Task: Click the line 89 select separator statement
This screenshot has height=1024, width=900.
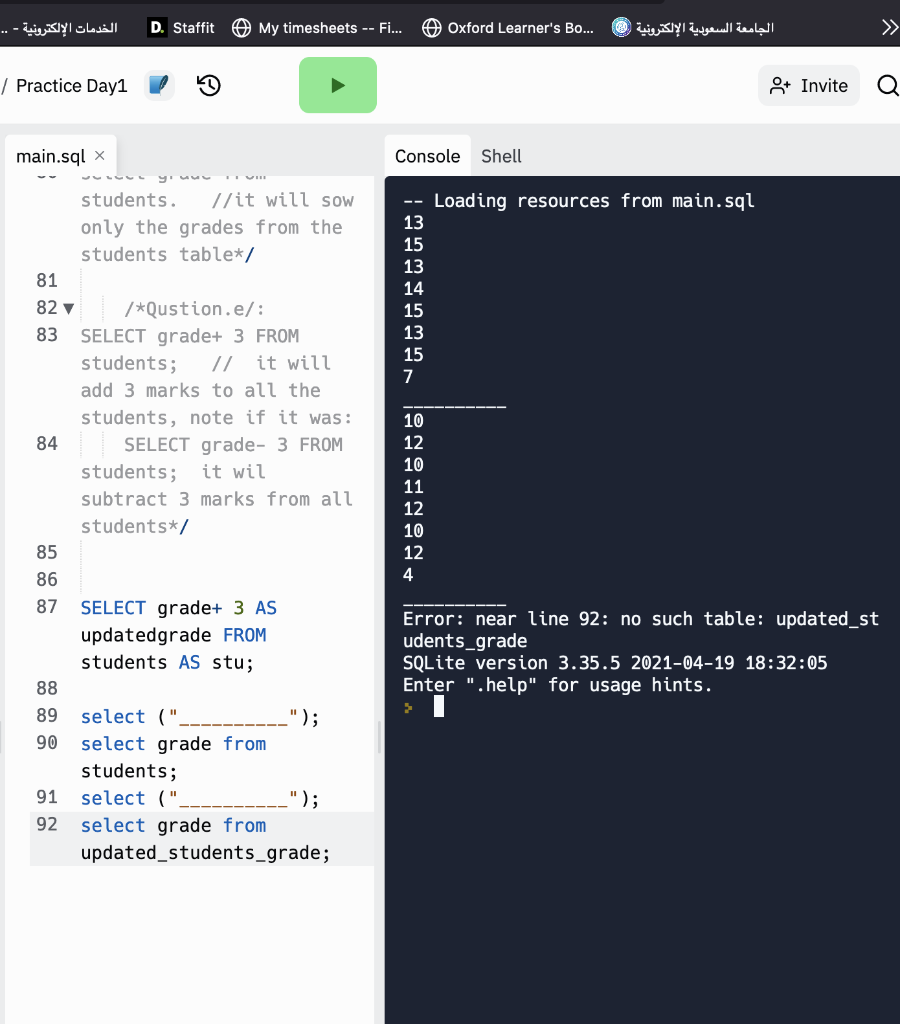Action: click(x=200, y=716)
